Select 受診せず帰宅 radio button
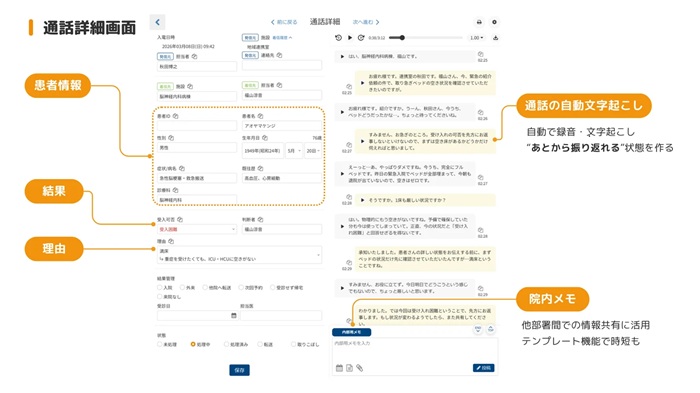700x393 pixels. pos(272,288)
